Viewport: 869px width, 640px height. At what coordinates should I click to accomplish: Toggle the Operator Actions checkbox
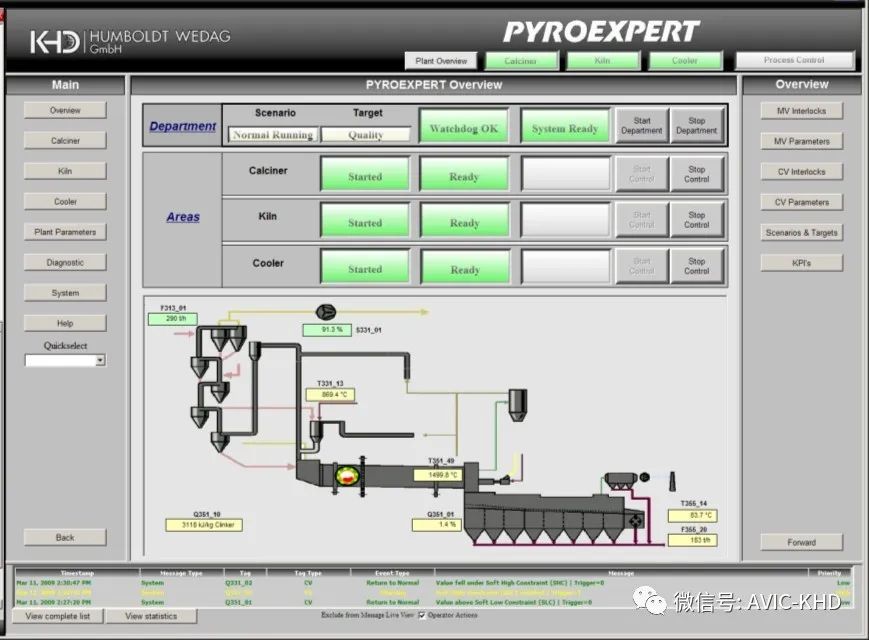[421, 614]
